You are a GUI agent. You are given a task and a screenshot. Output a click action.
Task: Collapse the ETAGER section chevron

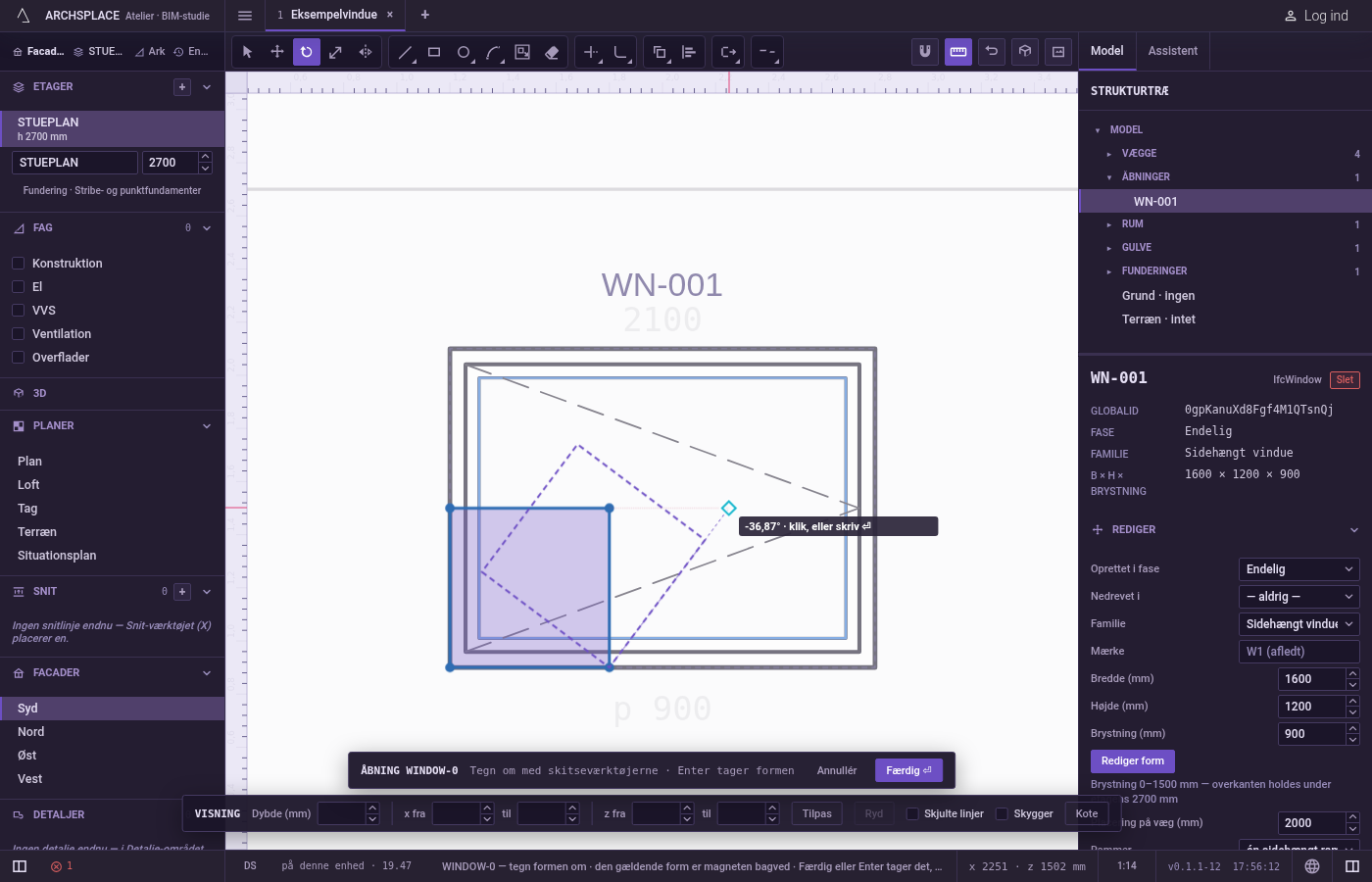click(207, 87)
